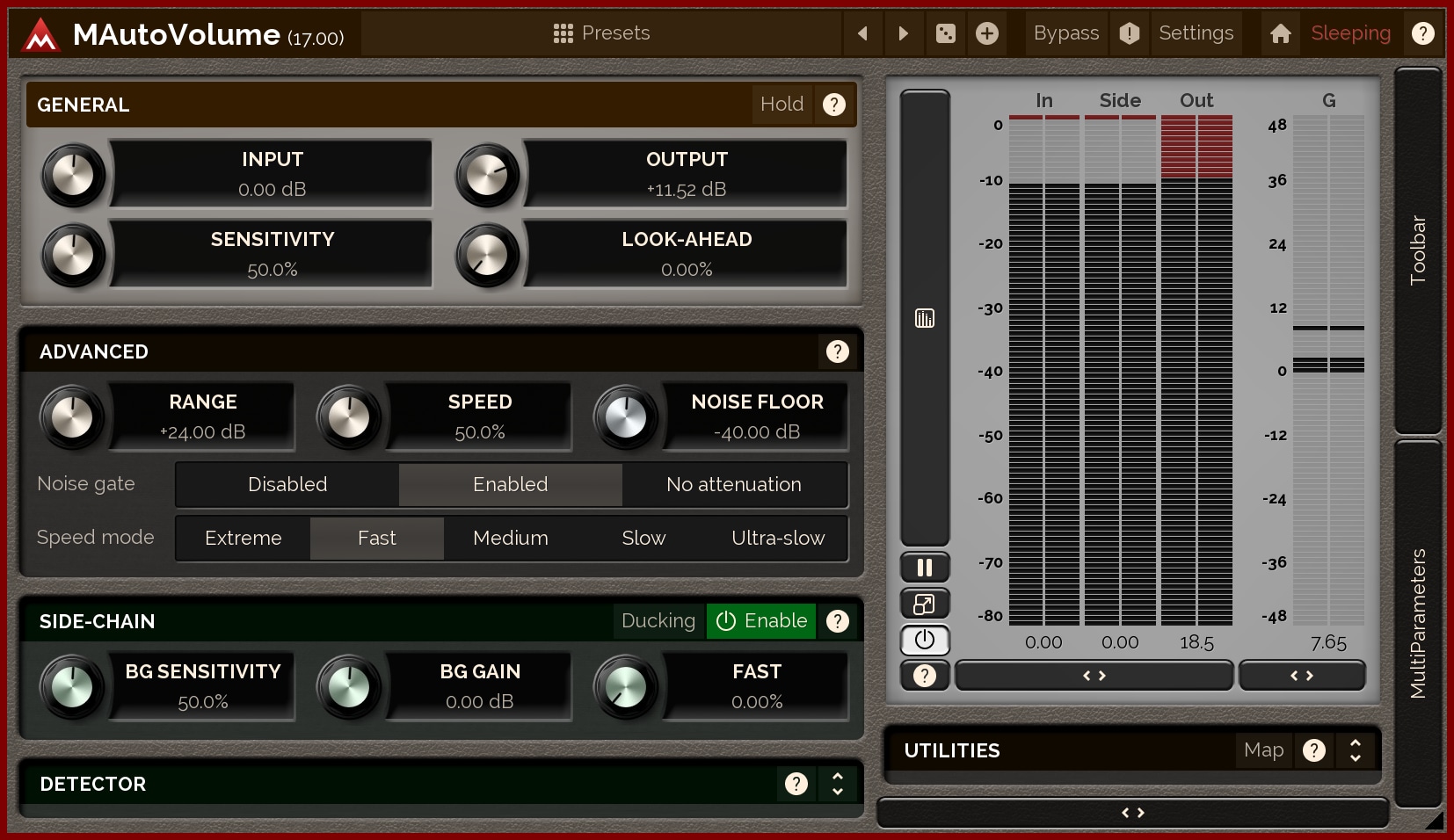This screenshot has width=1454, height=840.
Task: Click the add preset plus icon
Action: pyautogui.click(x=987, y=33)
